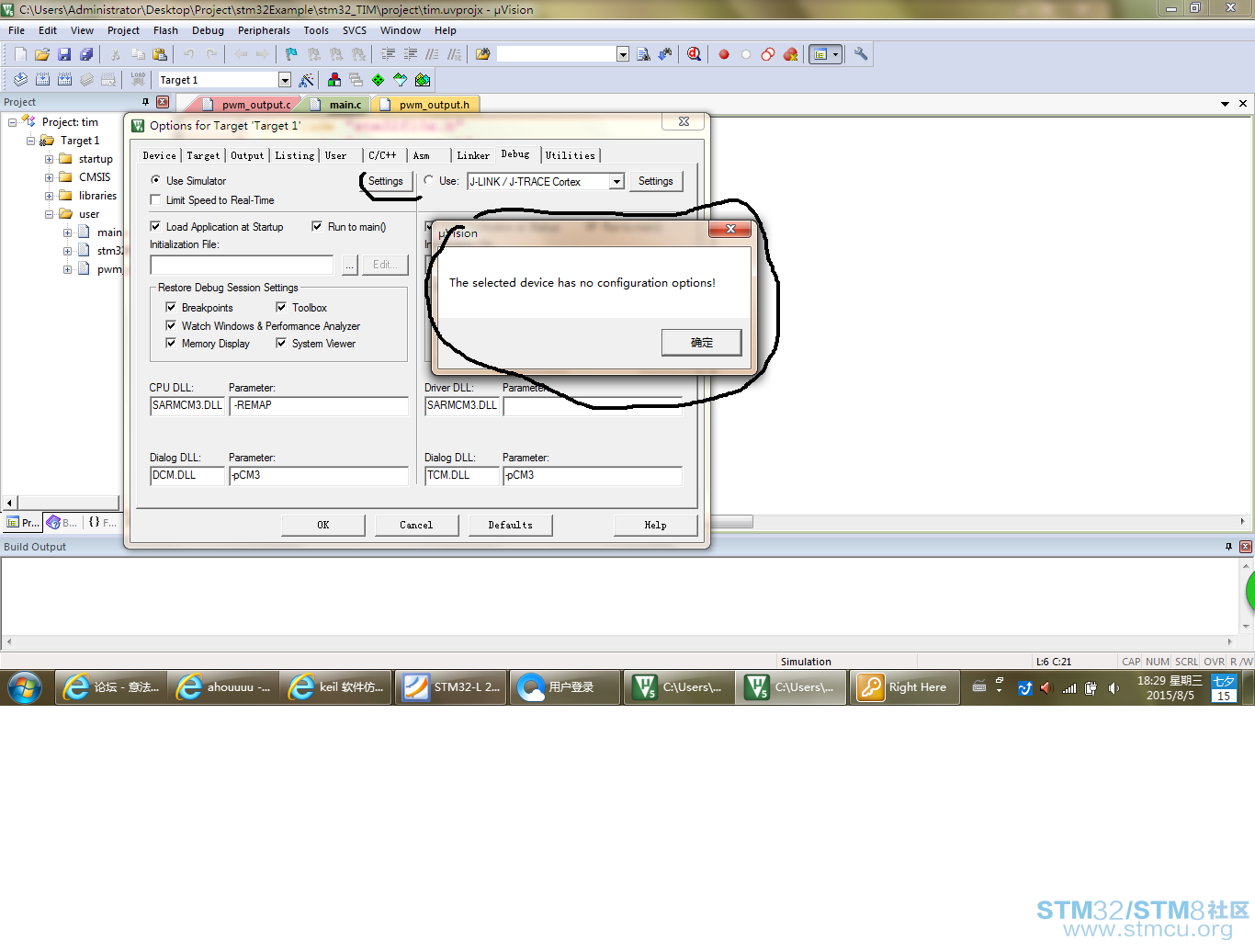Open Manage Project Items colored-blocks icon
The width and height of the screenshot is (1255, 952).
tap(334, 80)
